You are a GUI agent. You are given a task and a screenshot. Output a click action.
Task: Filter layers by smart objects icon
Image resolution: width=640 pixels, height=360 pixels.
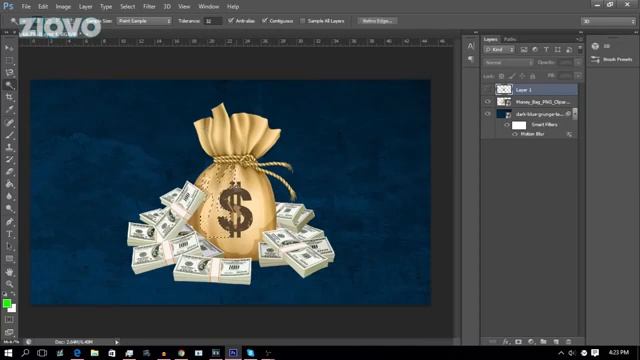569,50
